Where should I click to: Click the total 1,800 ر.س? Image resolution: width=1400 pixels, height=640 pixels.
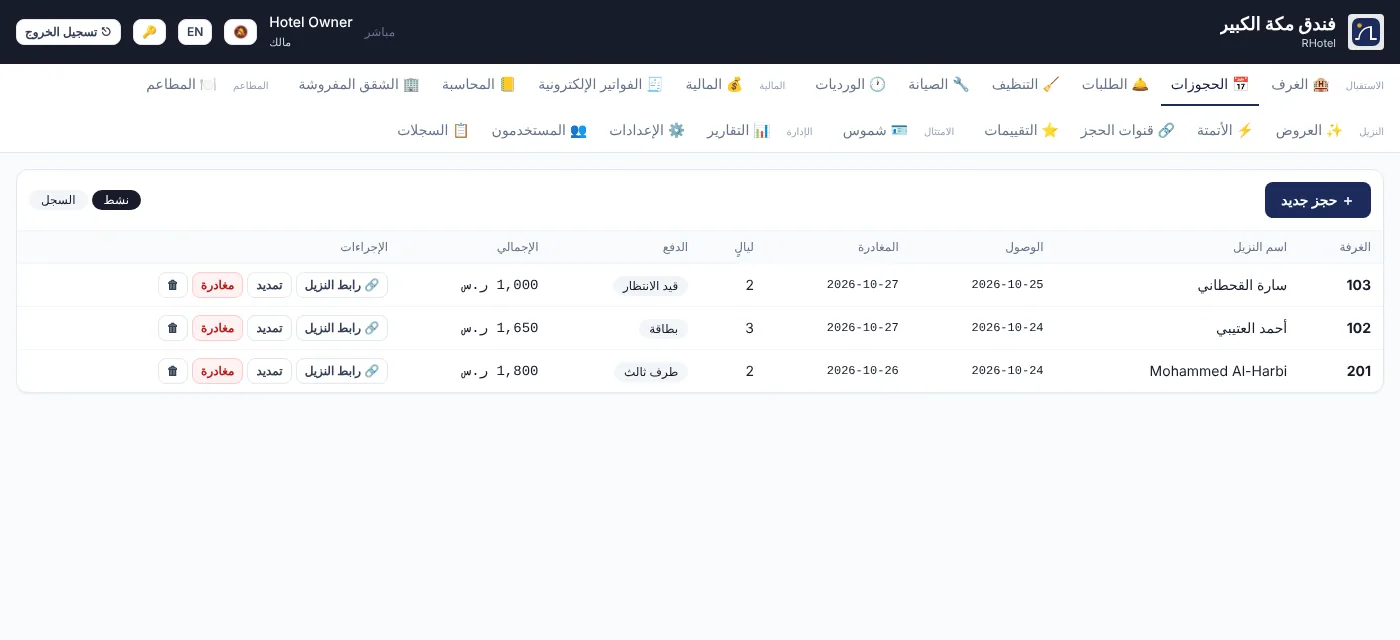pos(499,371)
